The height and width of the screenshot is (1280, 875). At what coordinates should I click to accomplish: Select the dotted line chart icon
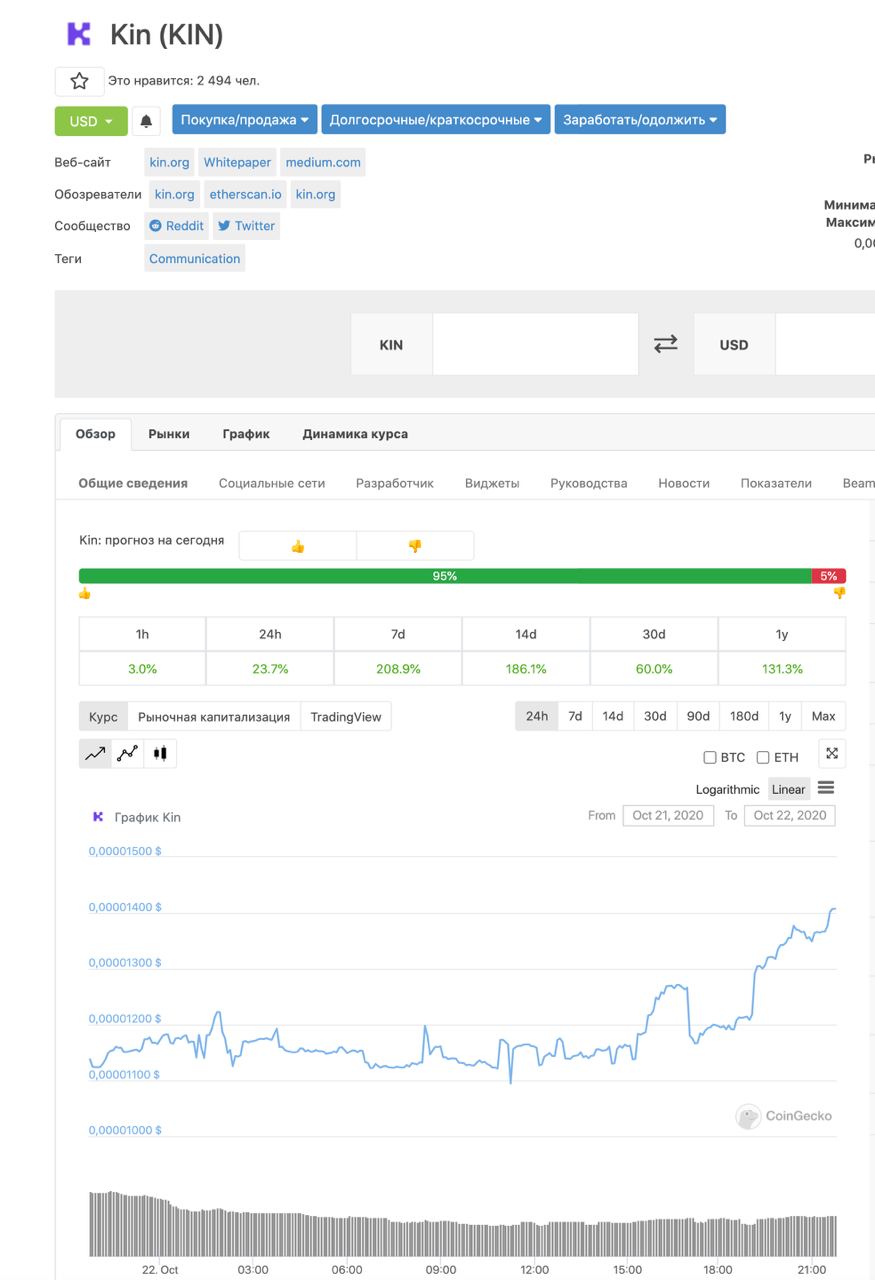click(128, 754)
